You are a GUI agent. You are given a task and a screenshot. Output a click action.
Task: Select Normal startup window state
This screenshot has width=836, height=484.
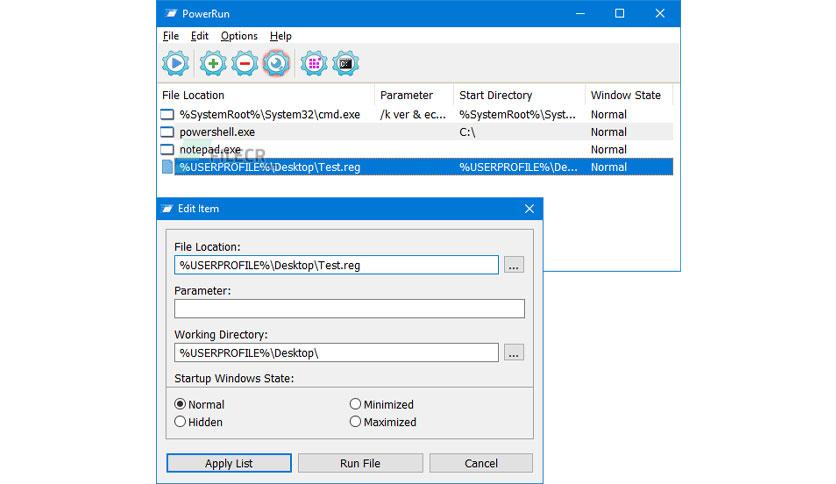(199, 405)
